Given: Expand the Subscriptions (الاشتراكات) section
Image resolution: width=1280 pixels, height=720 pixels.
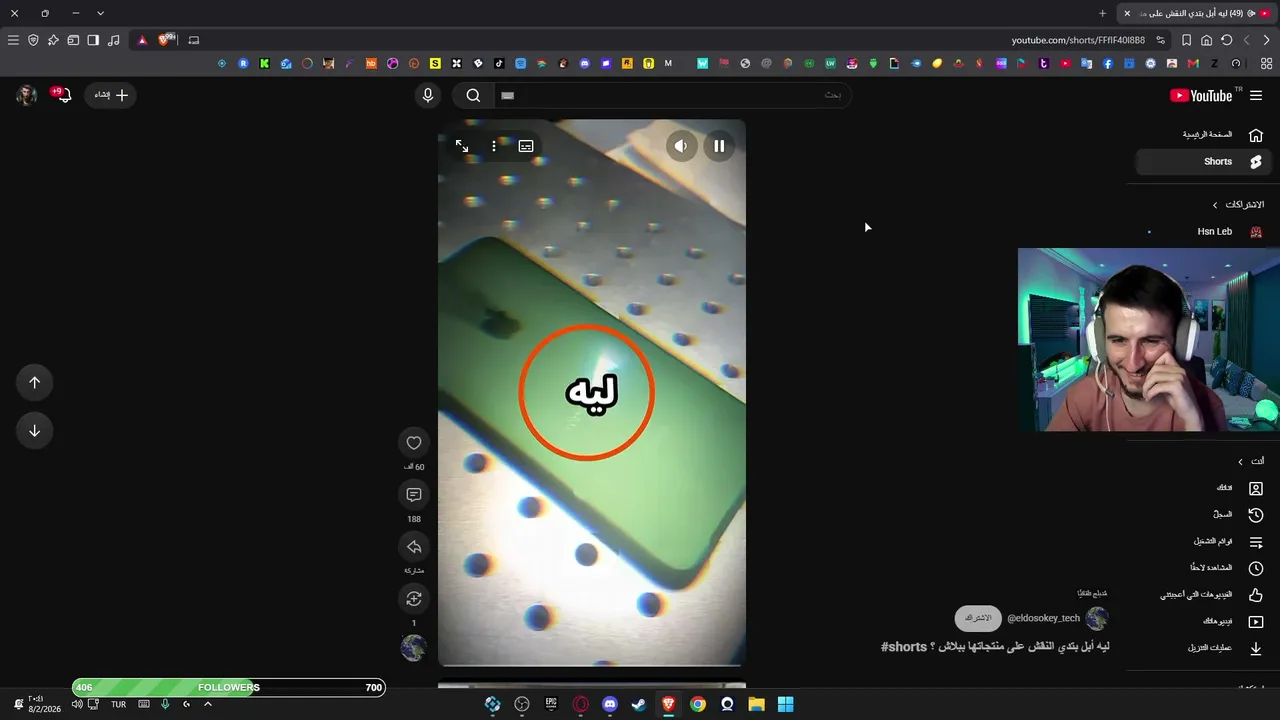Looking at the screenshot, I should (1238, 205).
